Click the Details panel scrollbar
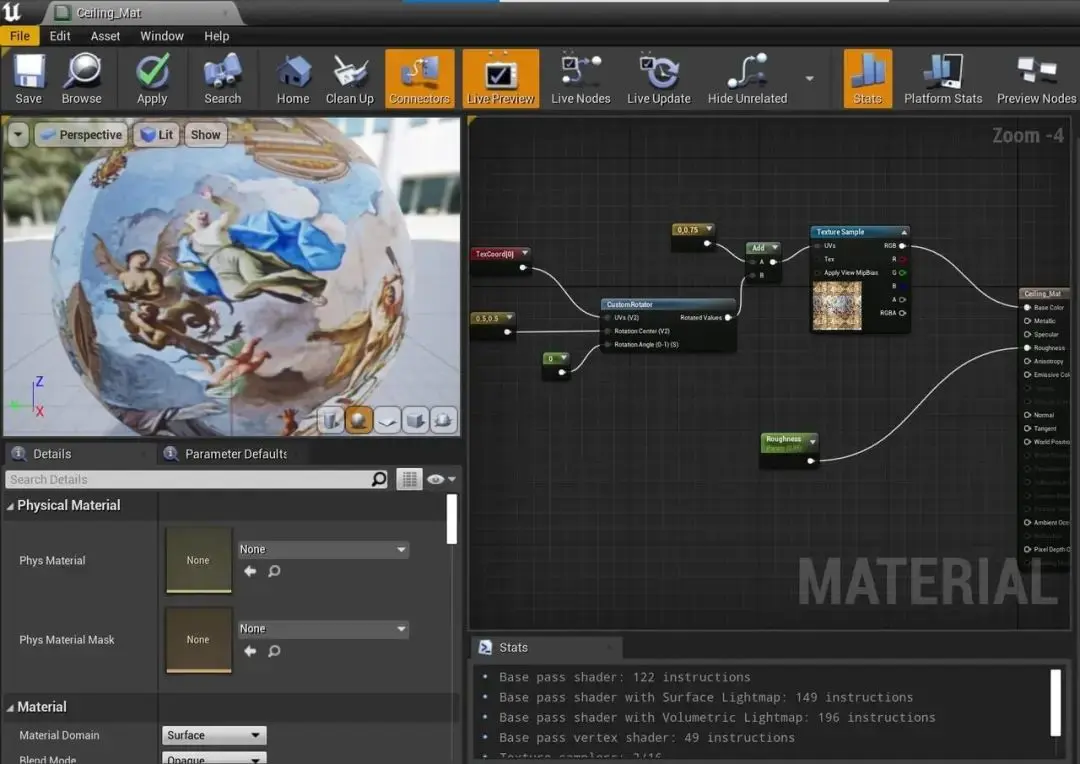 [x=452, y=519]
